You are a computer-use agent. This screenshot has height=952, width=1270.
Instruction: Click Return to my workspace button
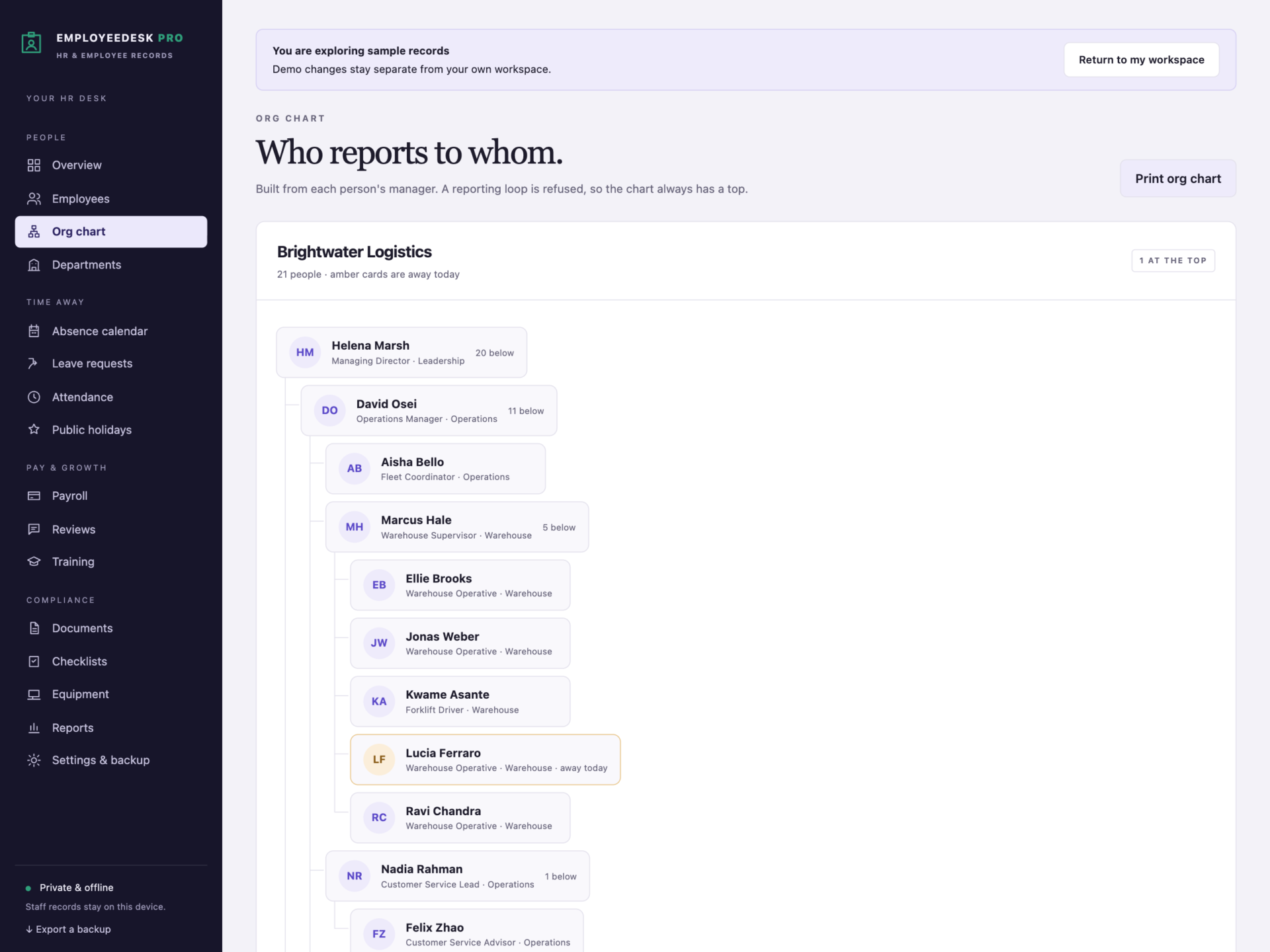tap(1141, 59)
